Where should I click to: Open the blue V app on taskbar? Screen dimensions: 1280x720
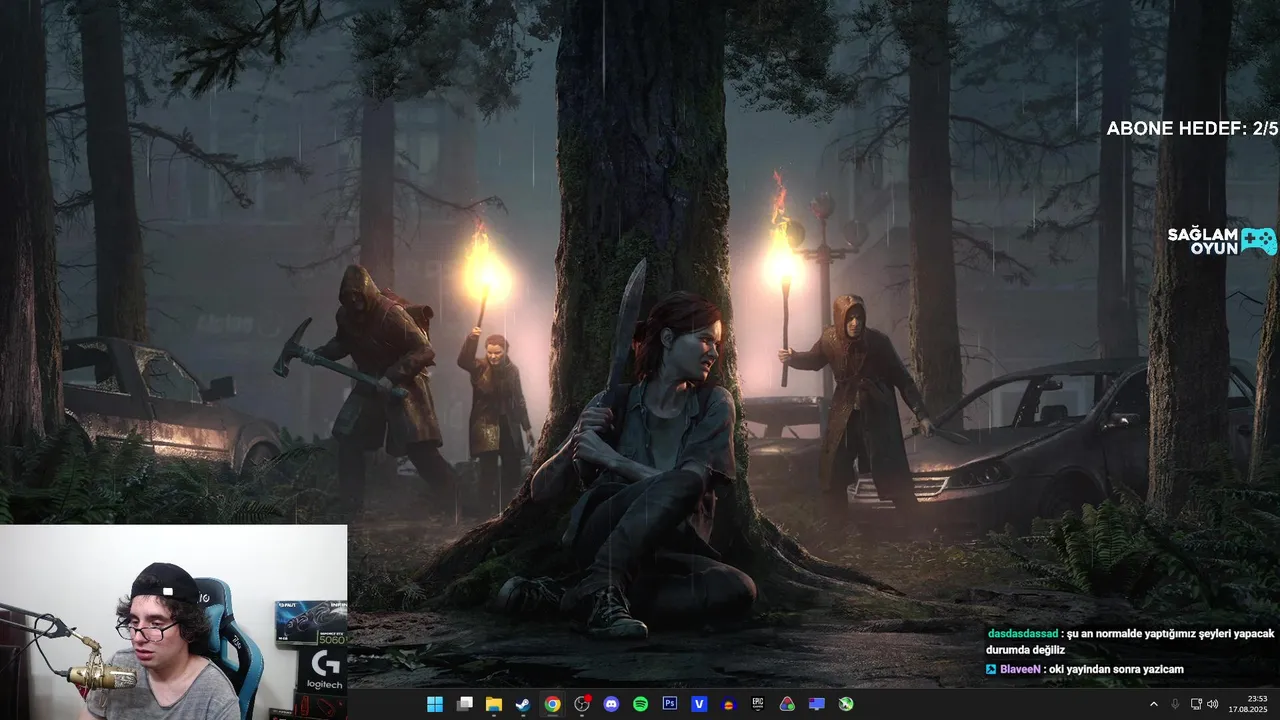pyautogui.click(x=699, y=704)
